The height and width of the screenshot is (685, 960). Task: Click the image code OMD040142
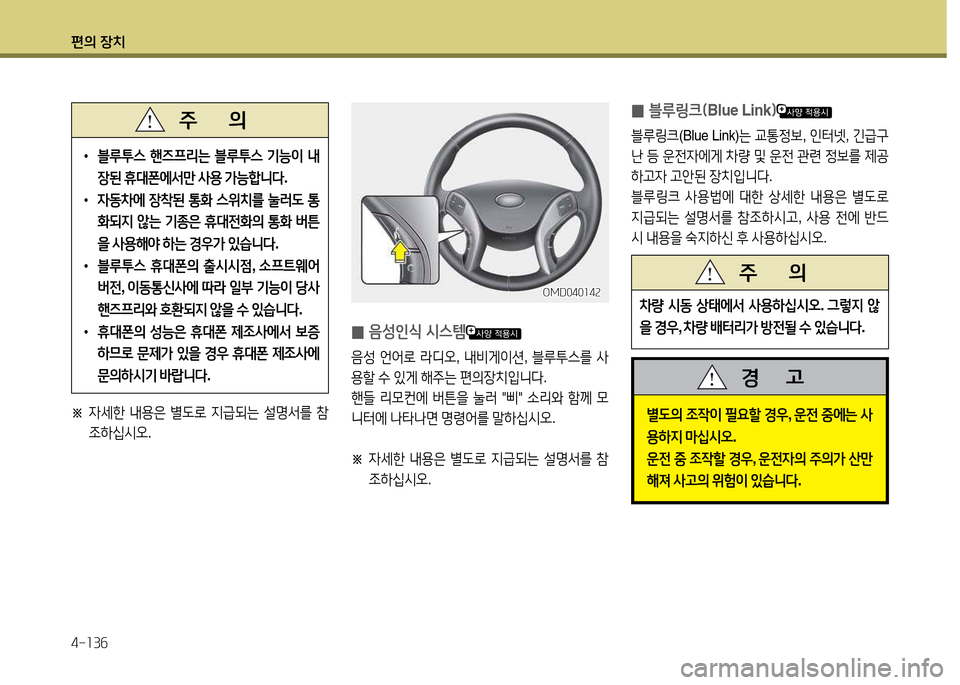[571, 293]
